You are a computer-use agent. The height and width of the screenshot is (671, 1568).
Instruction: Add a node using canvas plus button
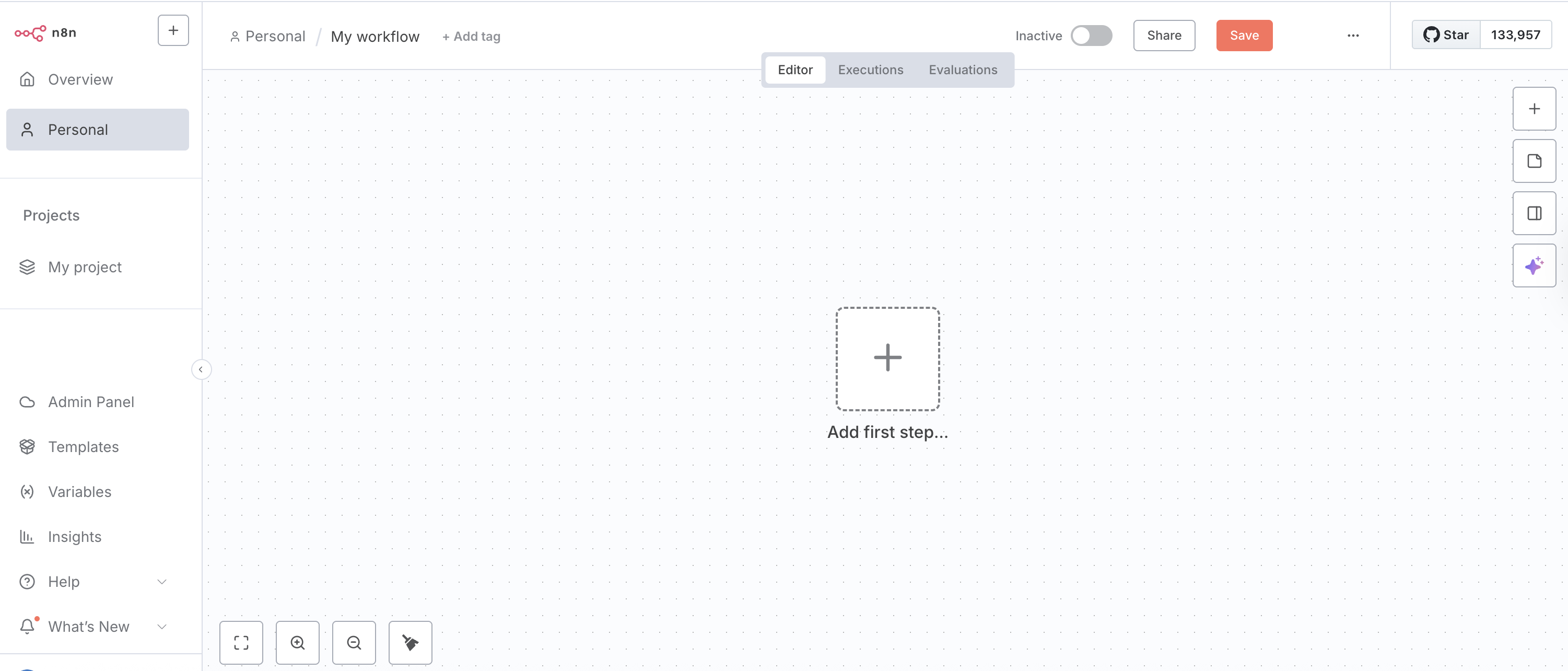tap(1534, 109)
